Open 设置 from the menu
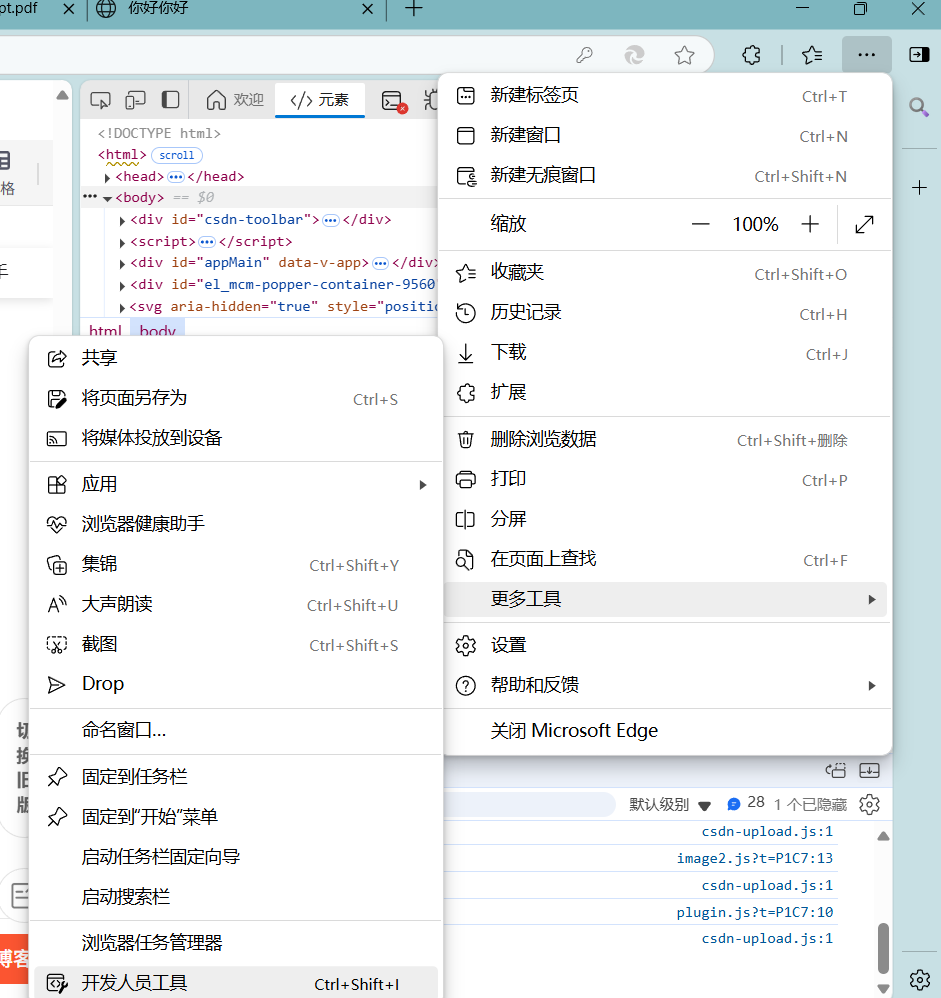Screen dimensions: 941x998 (x=665, y=645)
